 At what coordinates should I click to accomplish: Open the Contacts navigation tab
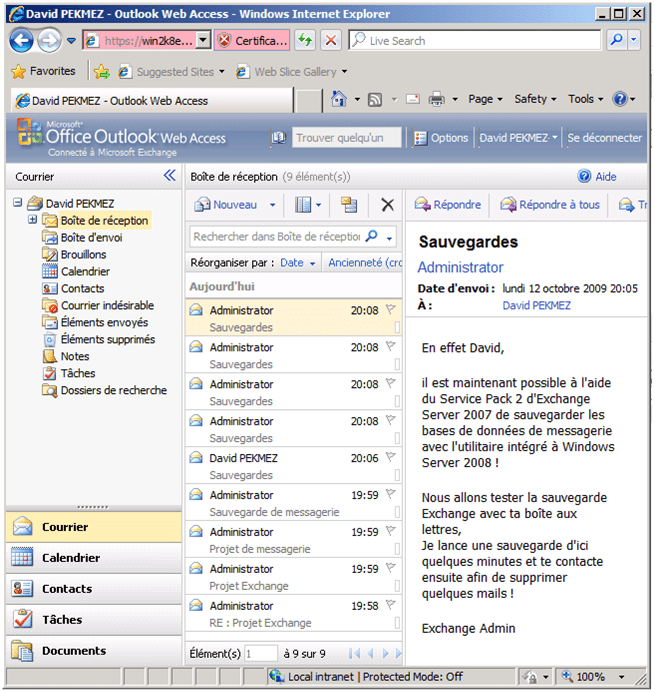pos(66,589)
